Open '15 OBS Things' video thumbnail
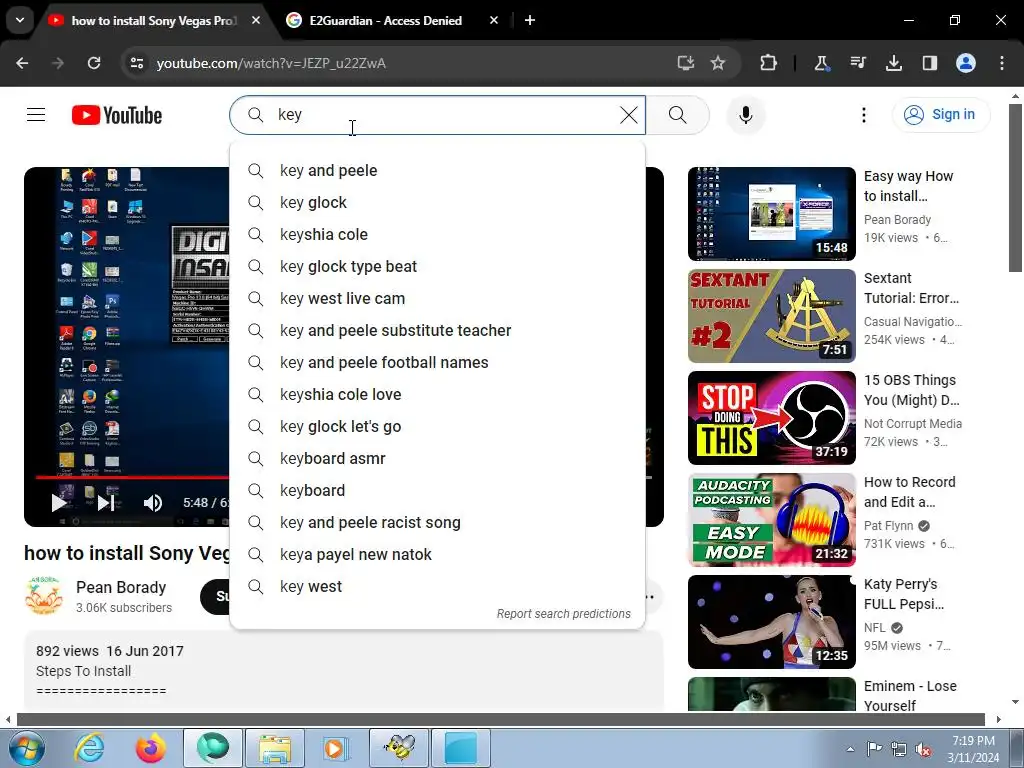 click(x=771, y=417)
